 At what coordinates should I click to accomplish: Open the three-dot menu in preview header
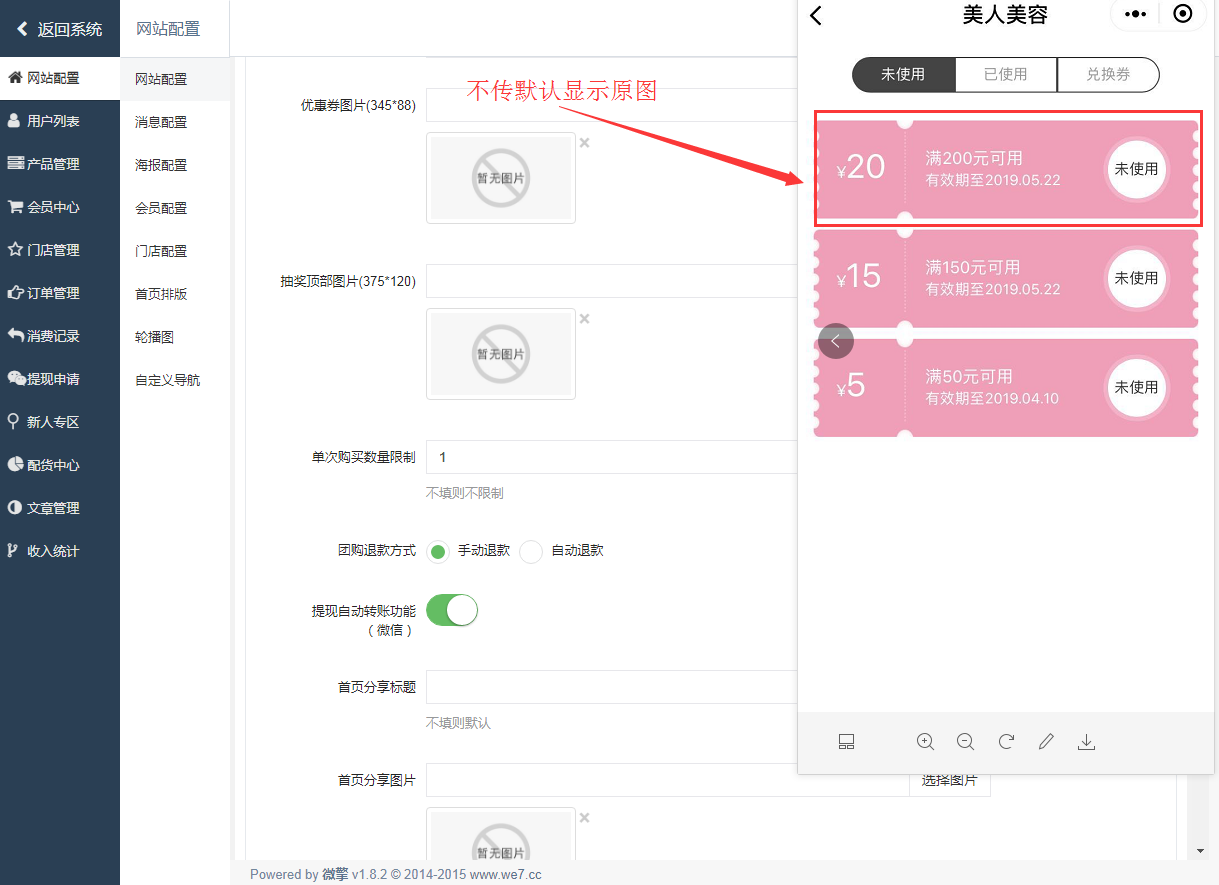click(x=1135, y=14)
